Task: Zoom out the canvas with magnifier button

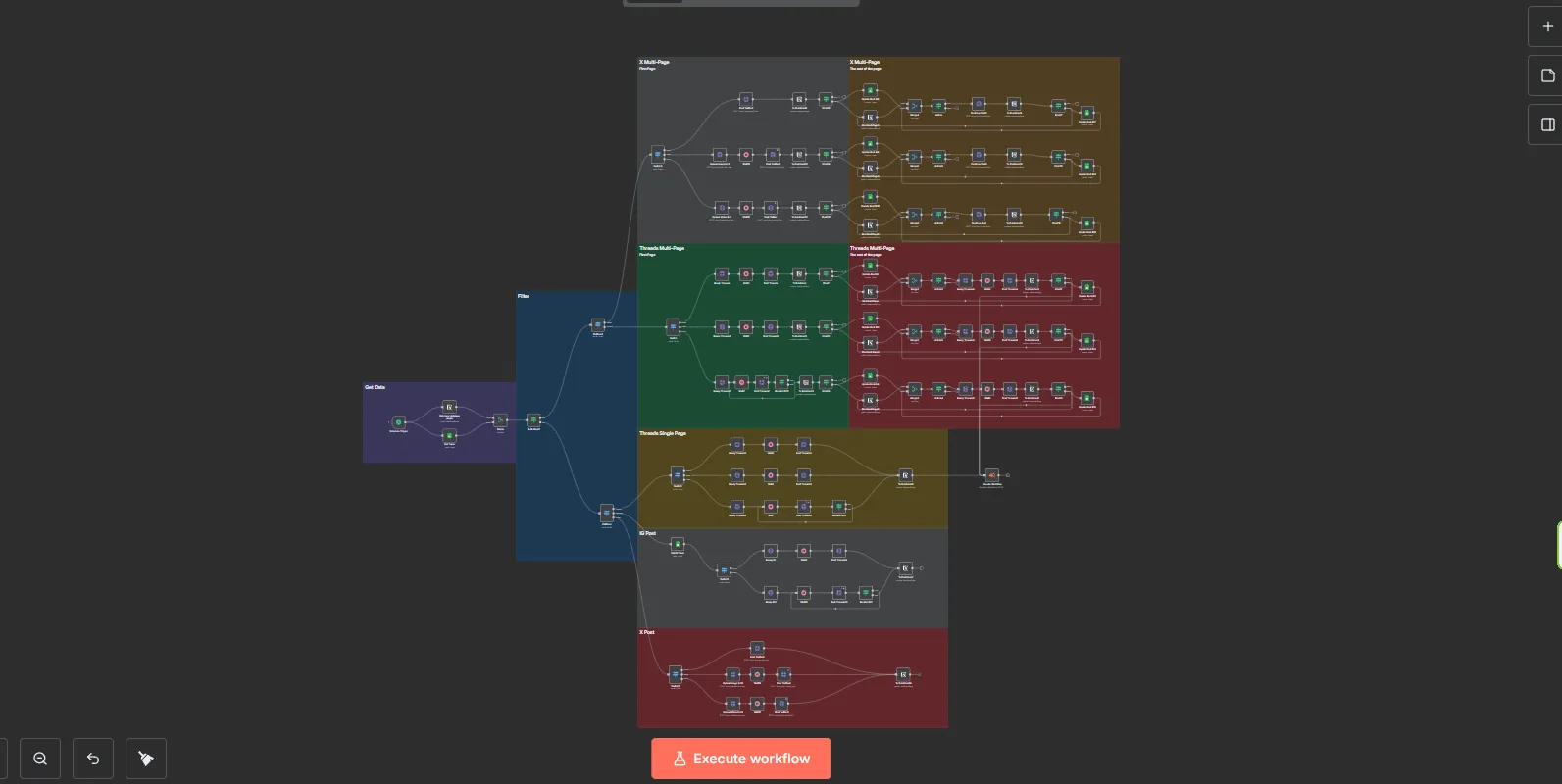Action: coord(40,759)
